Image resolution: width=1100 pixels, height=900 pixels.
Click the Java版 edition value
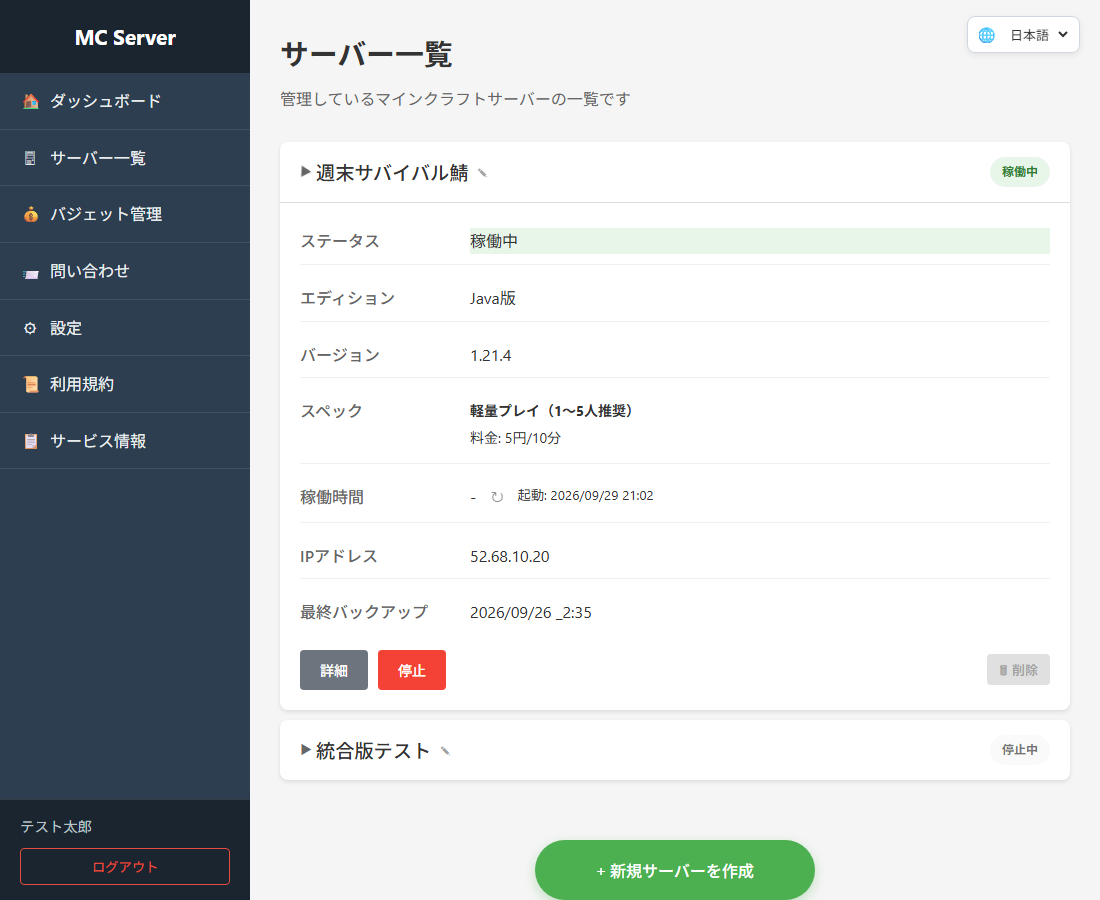(x=492, y=298)
